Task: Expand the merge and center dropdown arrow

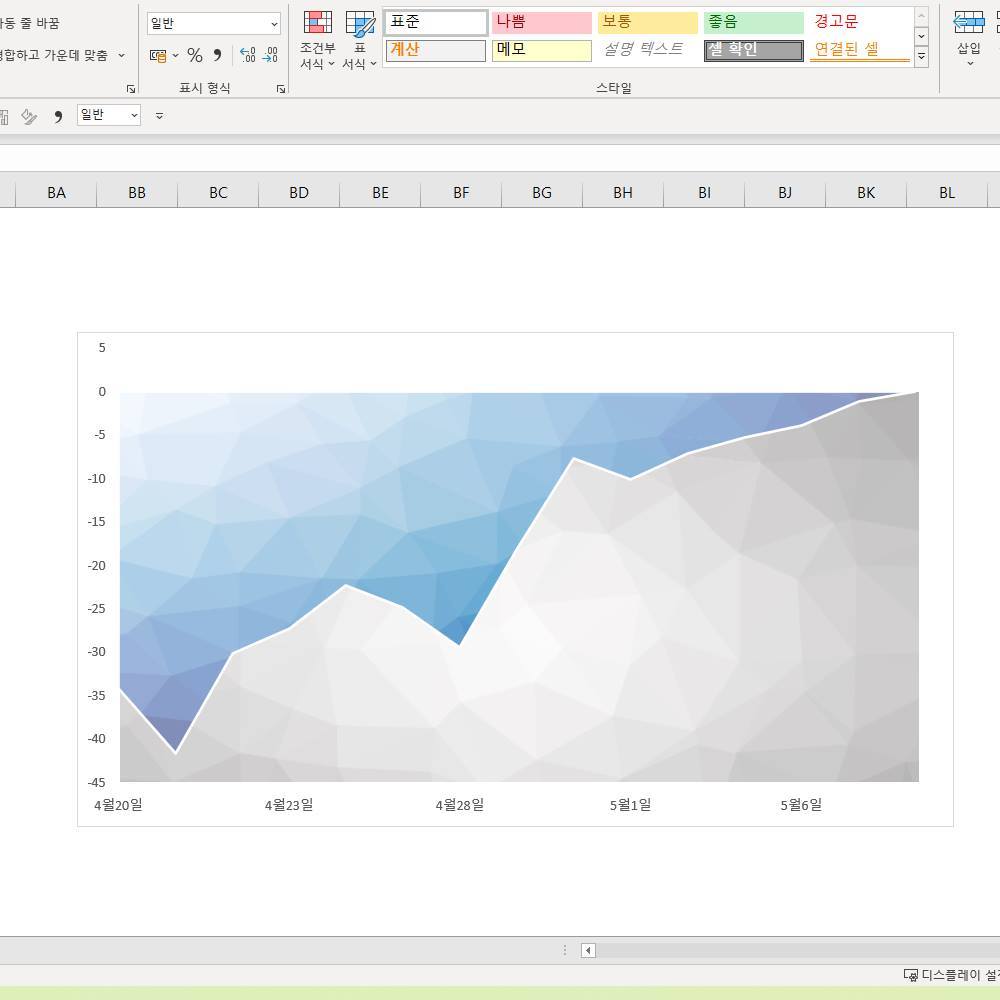Action: click(121, 55)
